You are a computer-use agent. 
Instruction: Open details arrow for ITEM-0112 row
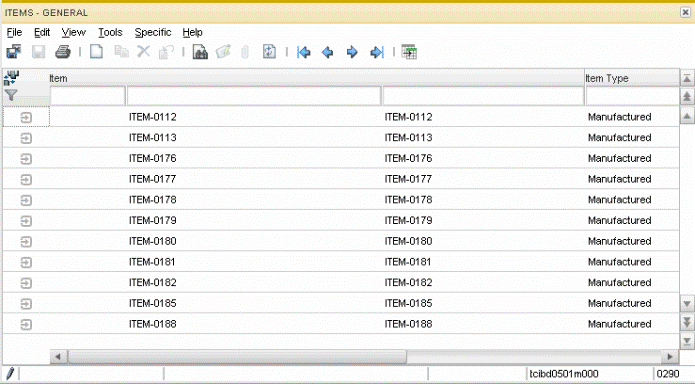click(x=26, y=117)
